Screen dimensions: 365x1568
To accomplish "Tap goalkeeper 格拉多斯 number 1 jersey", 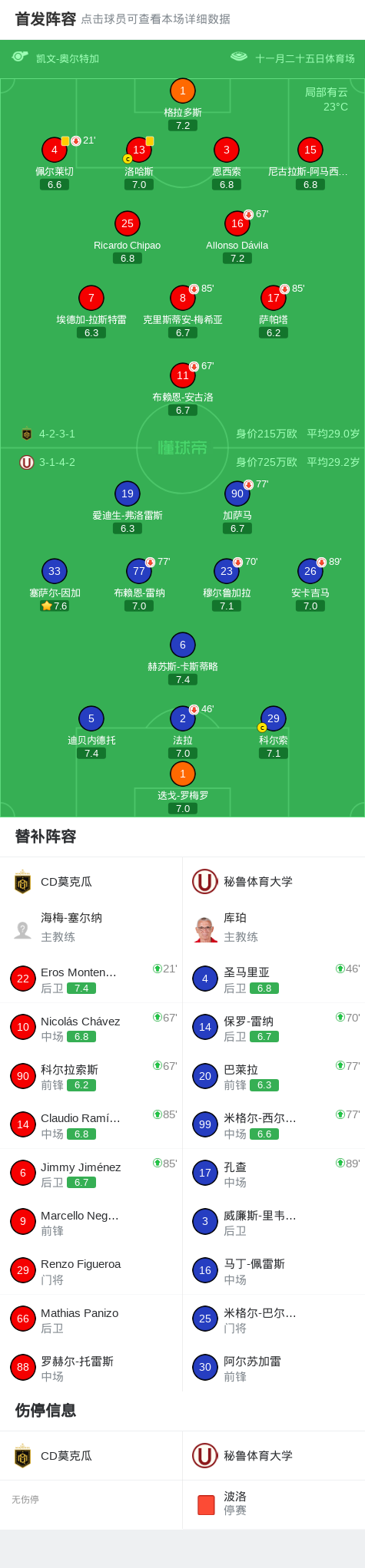I will (182, 91).
